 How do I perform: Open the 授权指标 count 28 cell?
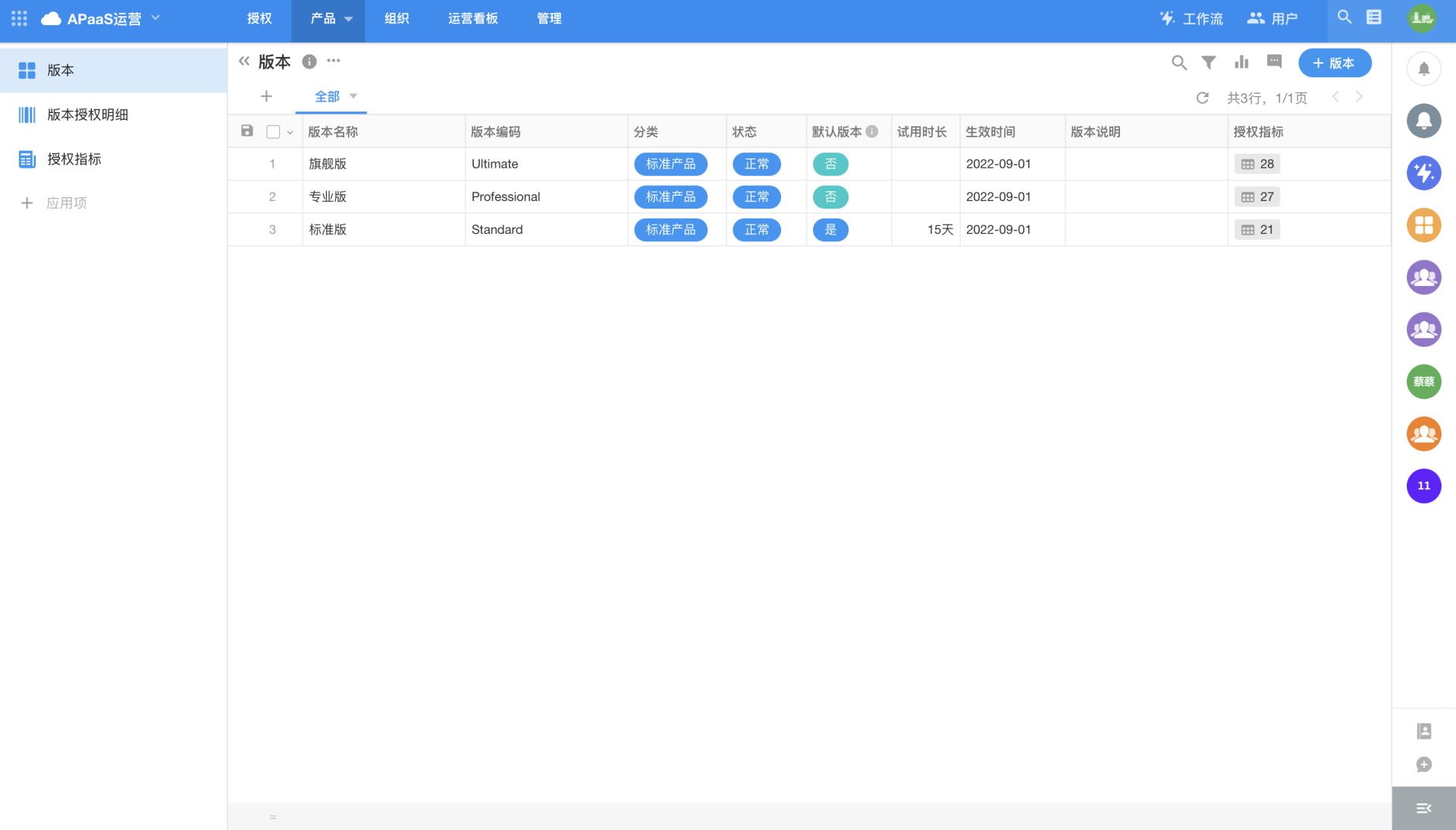coord(1257,164)
